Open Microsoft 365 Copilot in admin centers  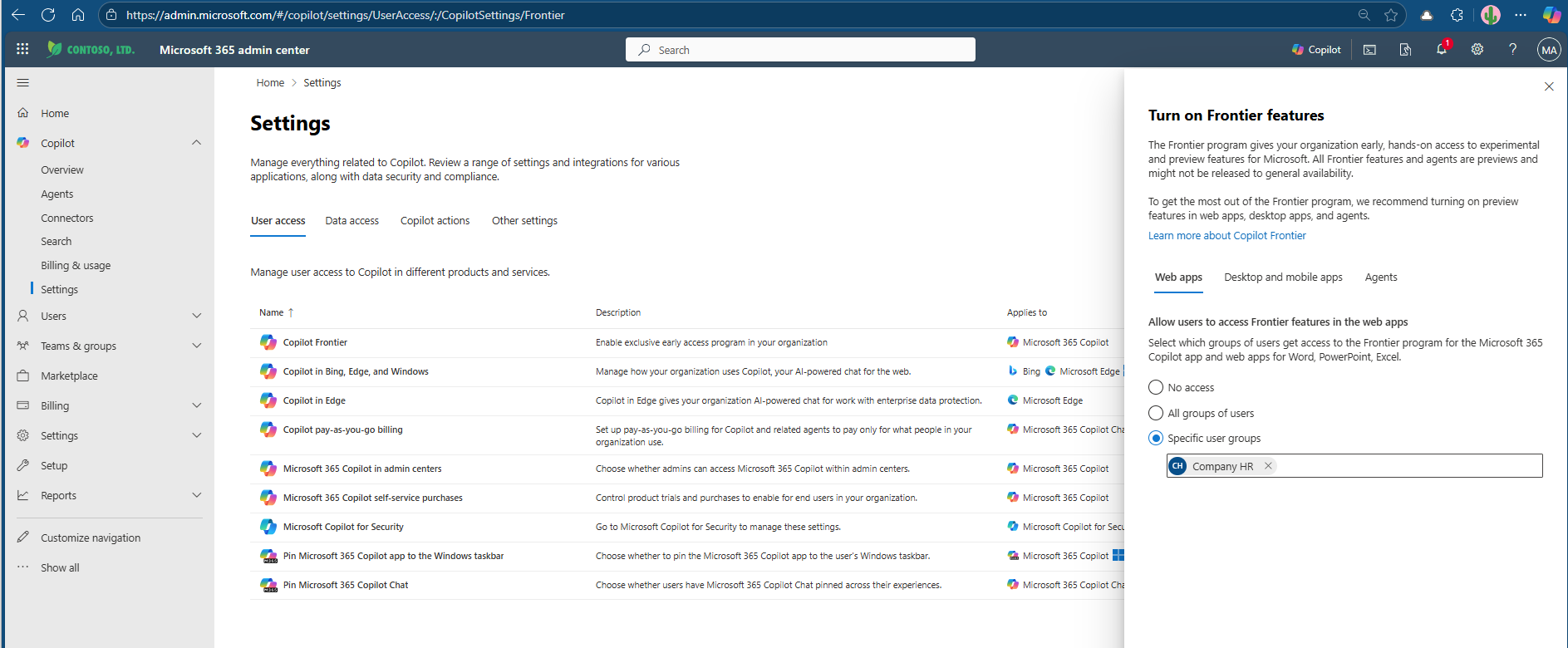pyautogui.click(x=362, y=469)
